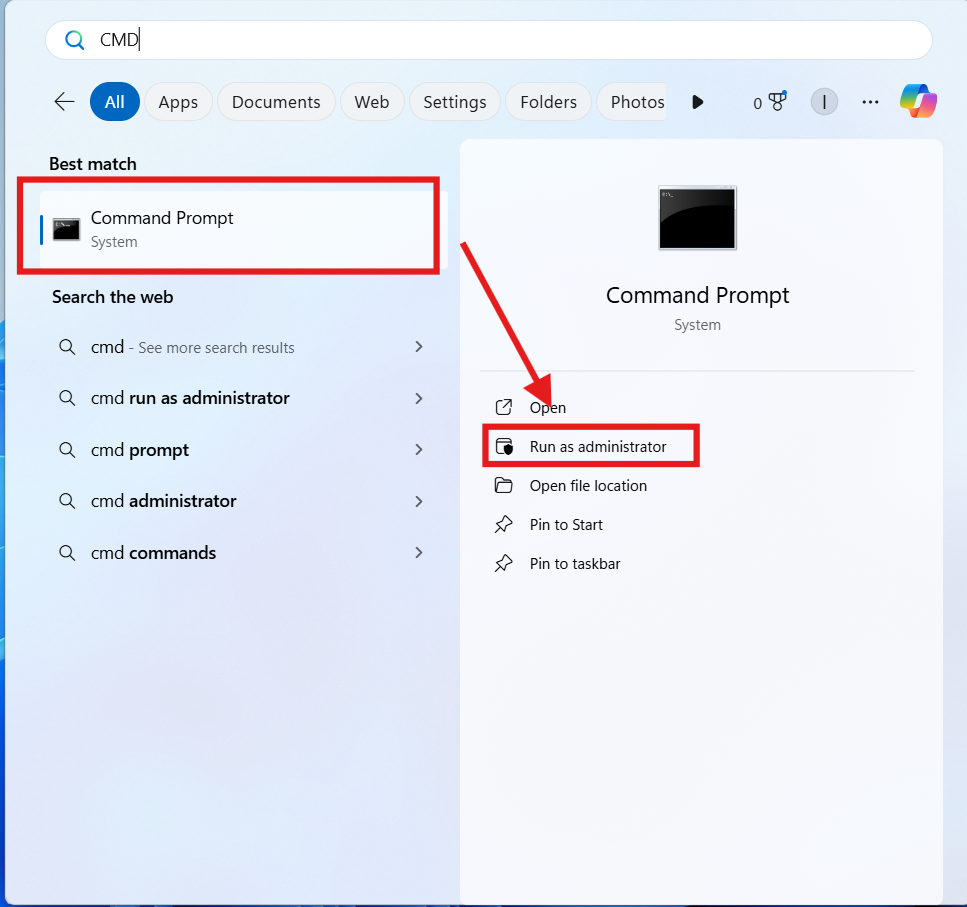Switch to the Apps filter tab
This screenshot has width=967, height=907.
[x=178, y=101]
